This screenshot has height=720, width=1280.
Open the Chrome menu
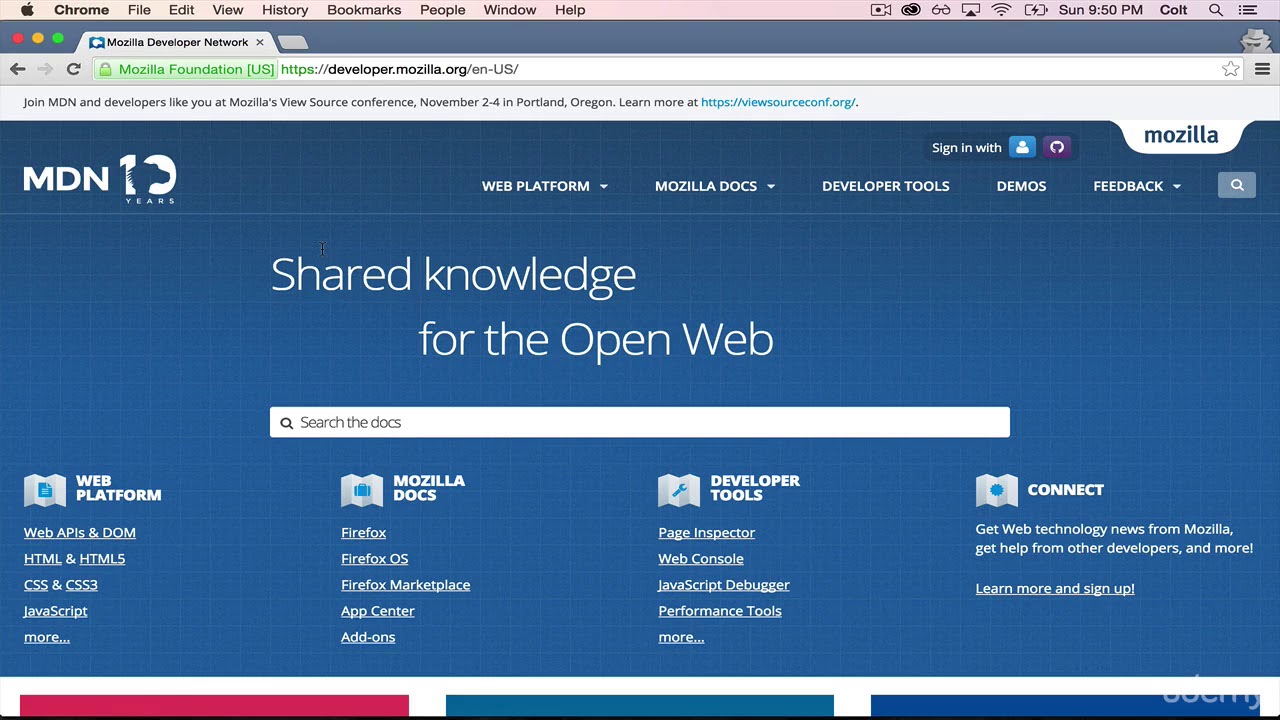[81, 10]
